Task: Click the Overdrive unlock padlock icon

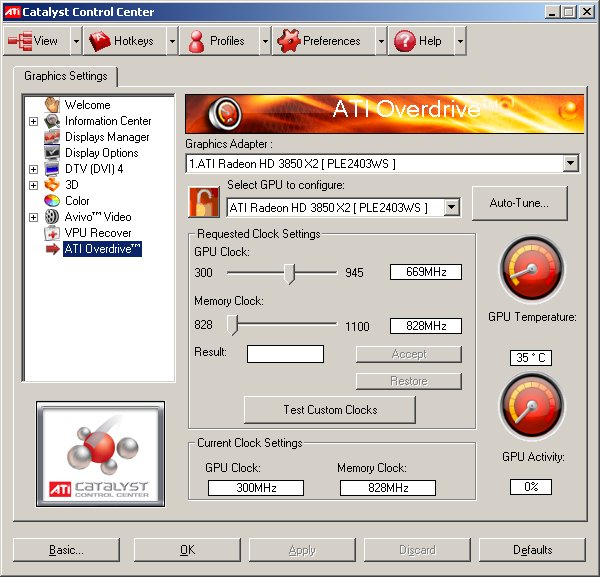Action: click(x=204, y=202)
